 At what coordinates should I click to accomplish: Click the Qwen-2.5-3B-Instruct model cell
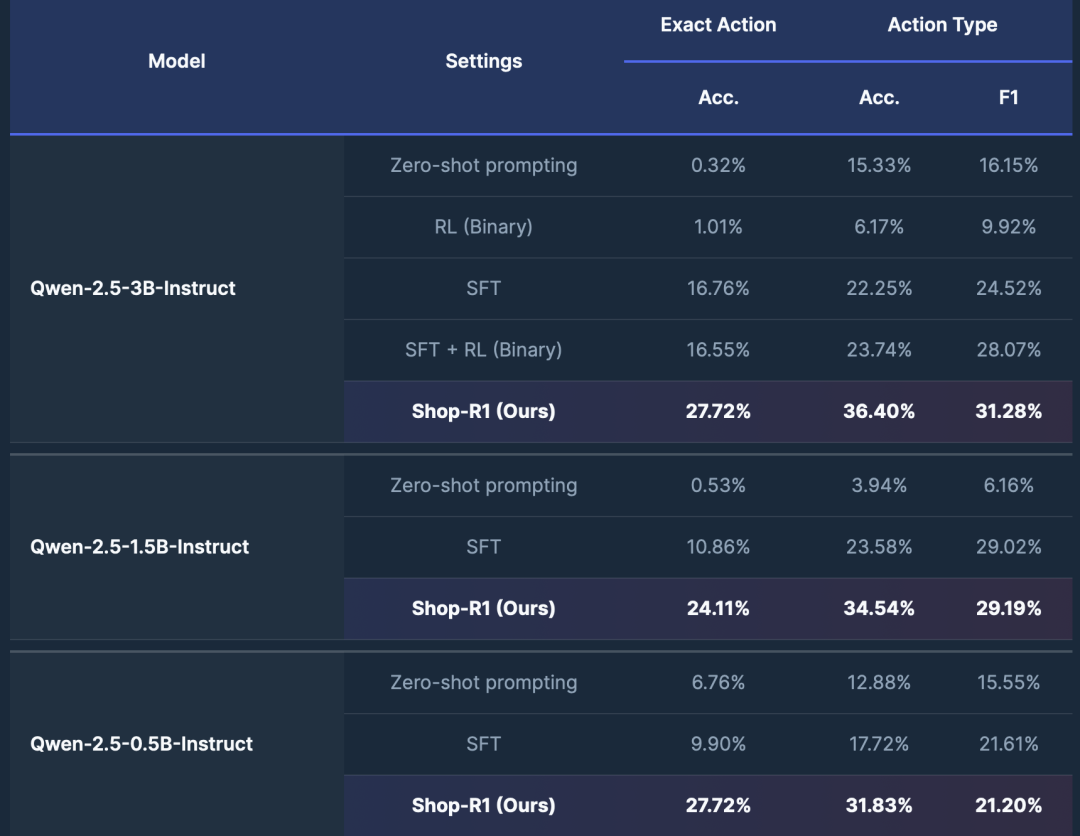(x=133, y=288)
